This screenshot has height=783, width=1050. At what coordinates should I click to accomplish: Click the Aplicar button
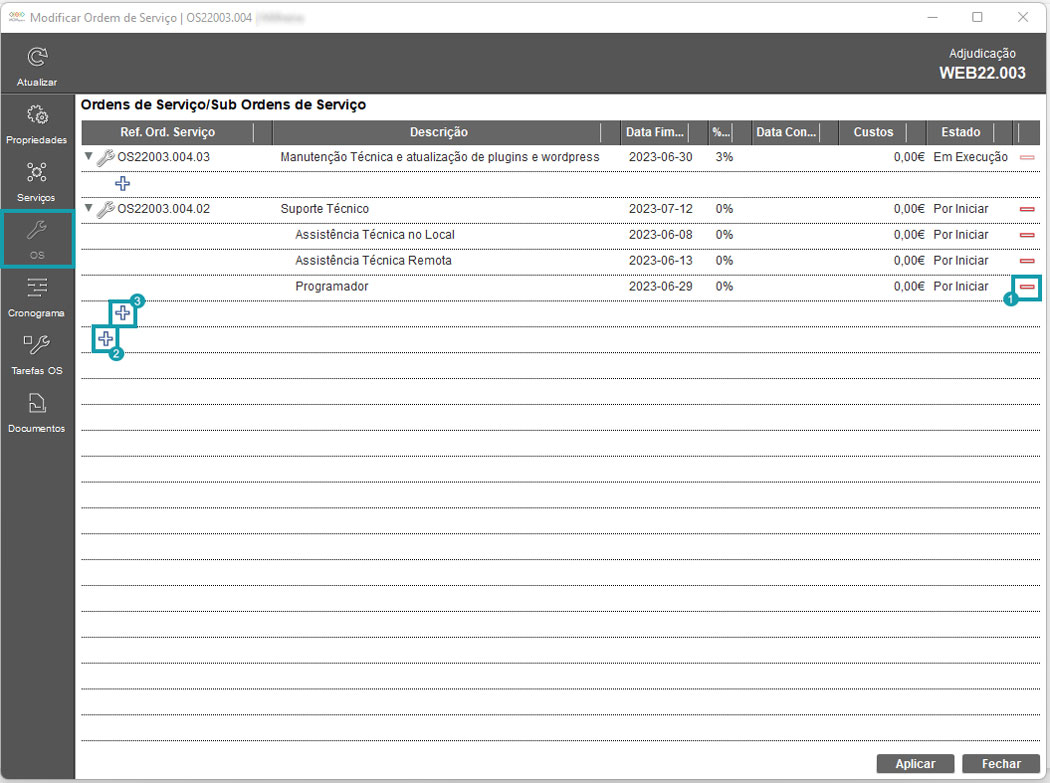point(915,764)
